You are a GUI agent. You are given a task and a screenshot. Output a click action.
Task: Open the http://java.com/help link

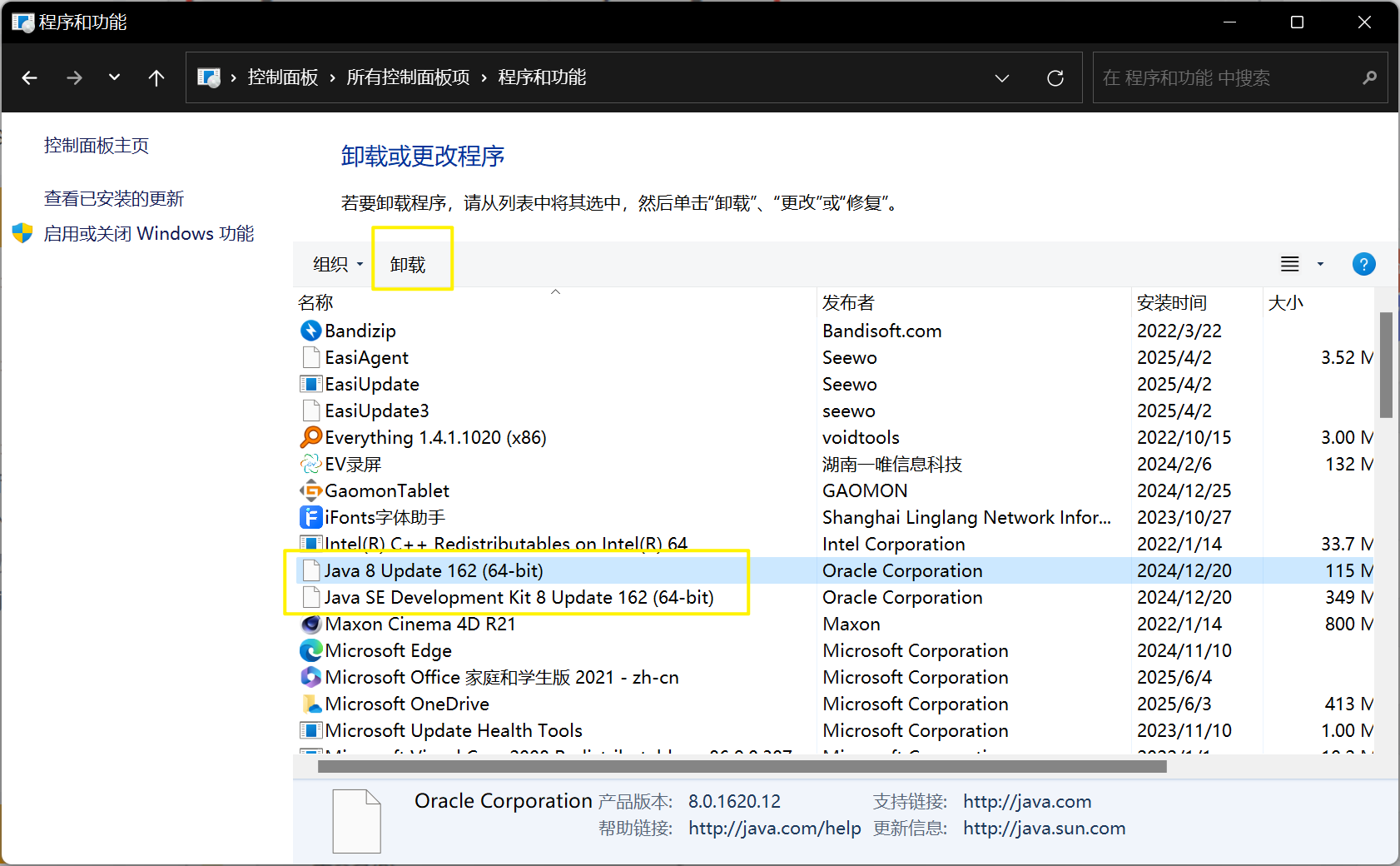(775, 828)
